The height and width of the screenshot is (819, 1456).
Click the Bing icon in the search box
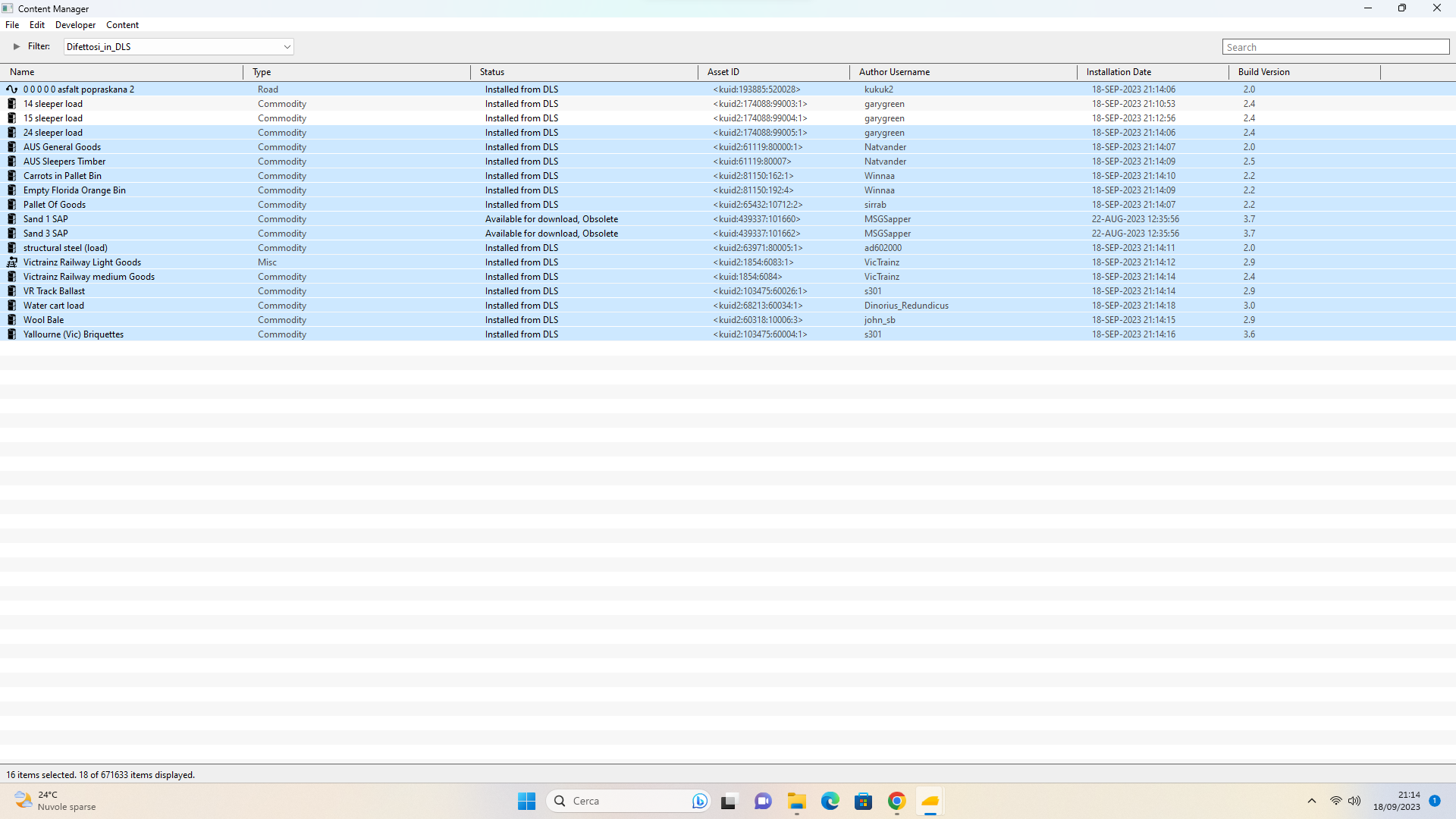[699, 801]
